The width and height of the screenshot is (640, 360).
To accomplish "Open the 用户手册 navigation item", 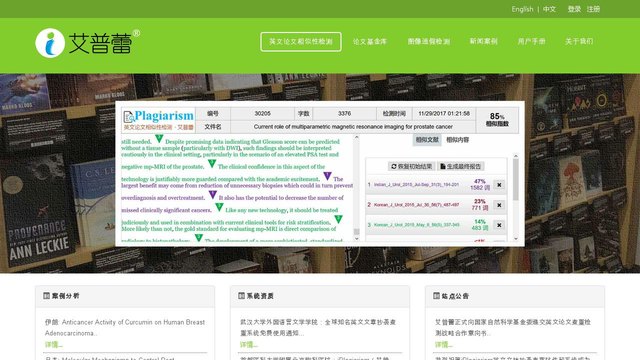I will 531,41.
